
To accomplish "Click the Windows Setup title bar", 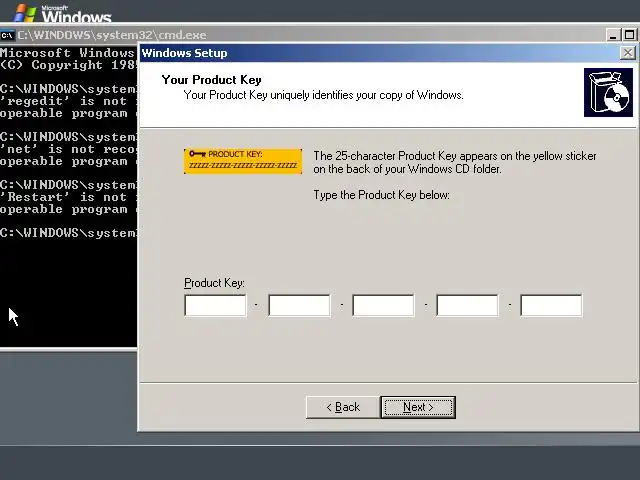I will point(380,53).
